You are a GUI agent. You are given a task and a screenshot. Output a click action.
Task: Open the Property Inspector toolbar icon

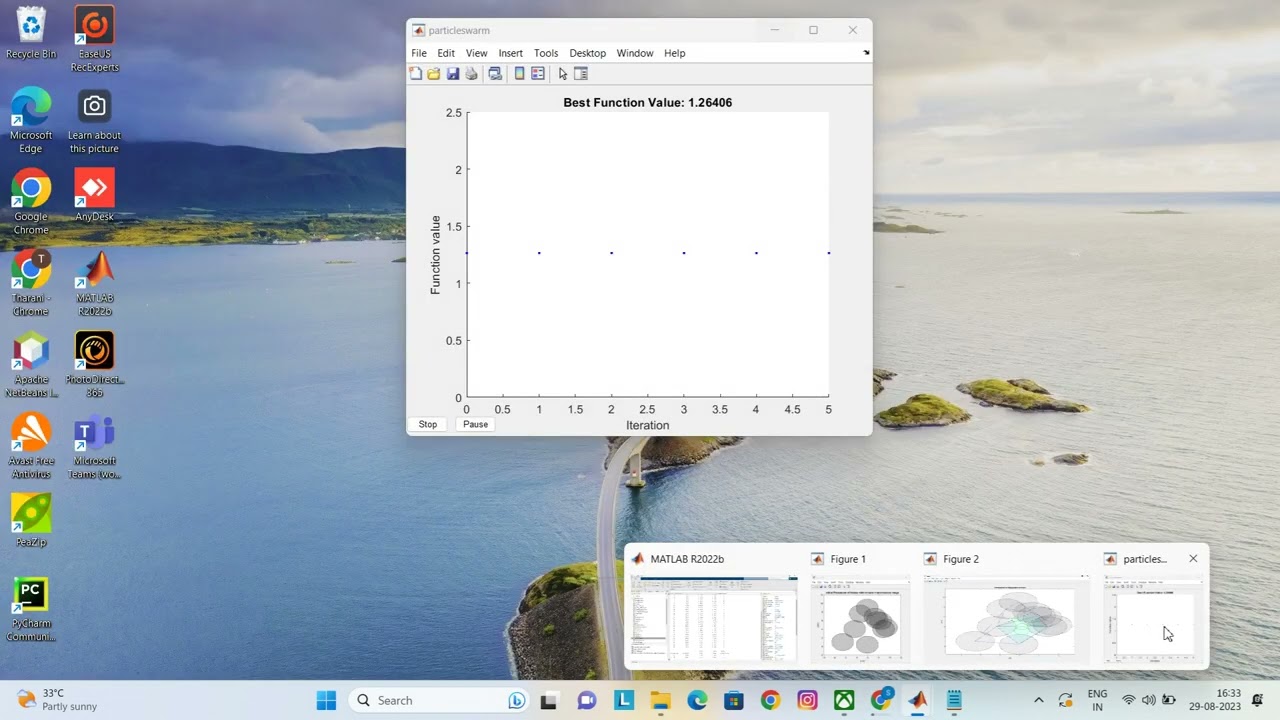(581, 74)
